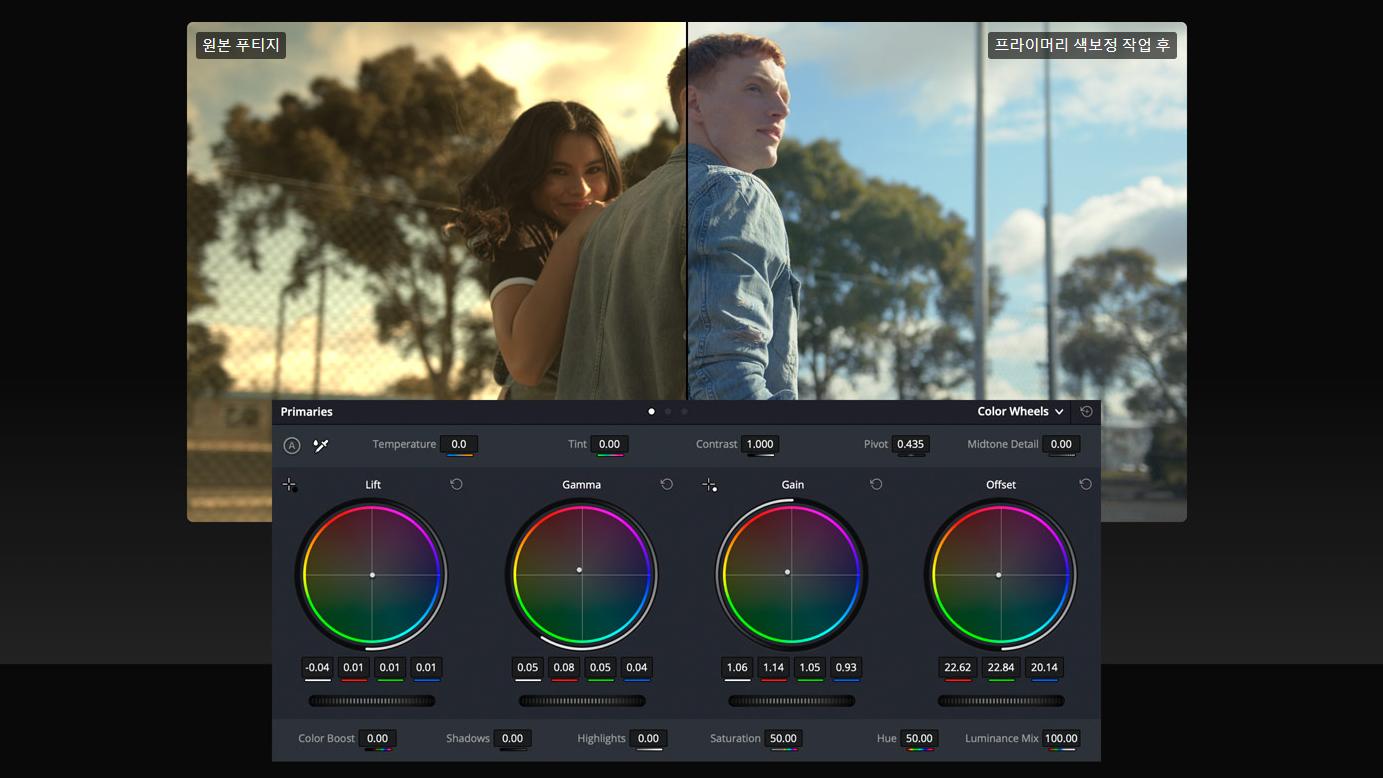Click the Temperature value field
This screenshot has width=1383, height=778.
[x=459, y=444]
